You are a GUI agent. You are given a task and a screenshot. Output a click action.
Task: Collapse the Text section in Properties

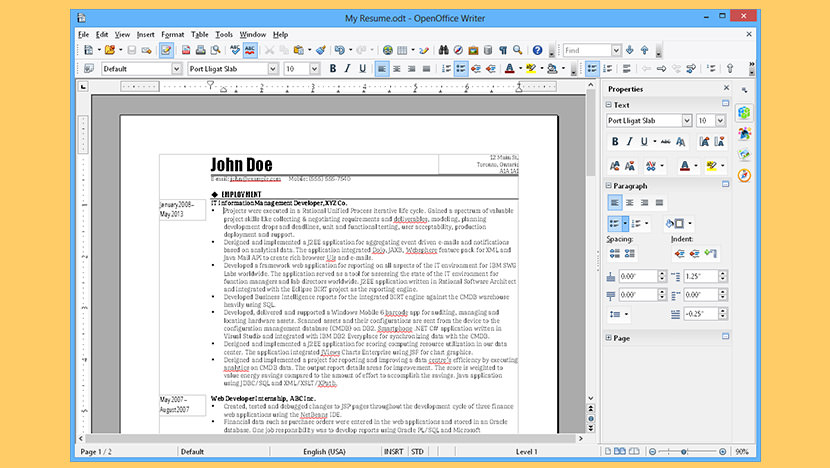point(609,105)
